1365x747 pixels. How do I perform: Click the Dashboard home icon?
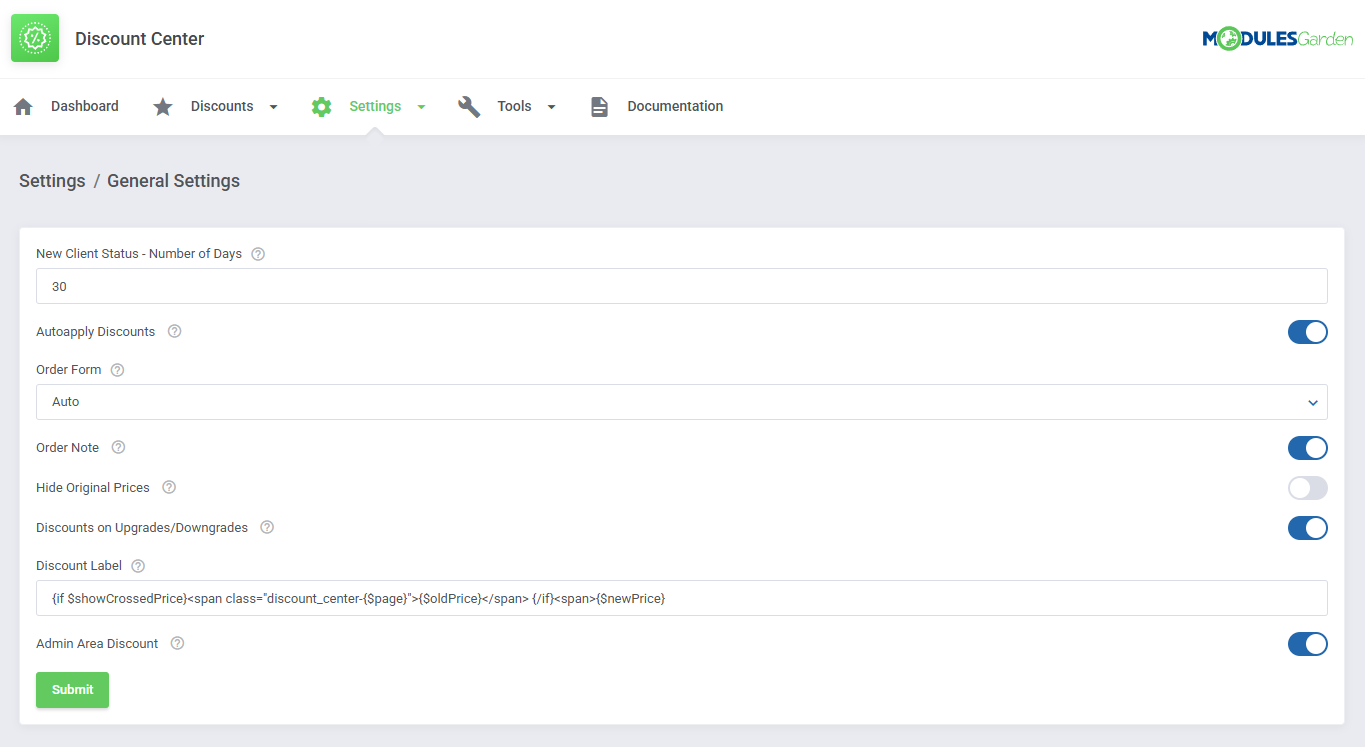[23, 107]
